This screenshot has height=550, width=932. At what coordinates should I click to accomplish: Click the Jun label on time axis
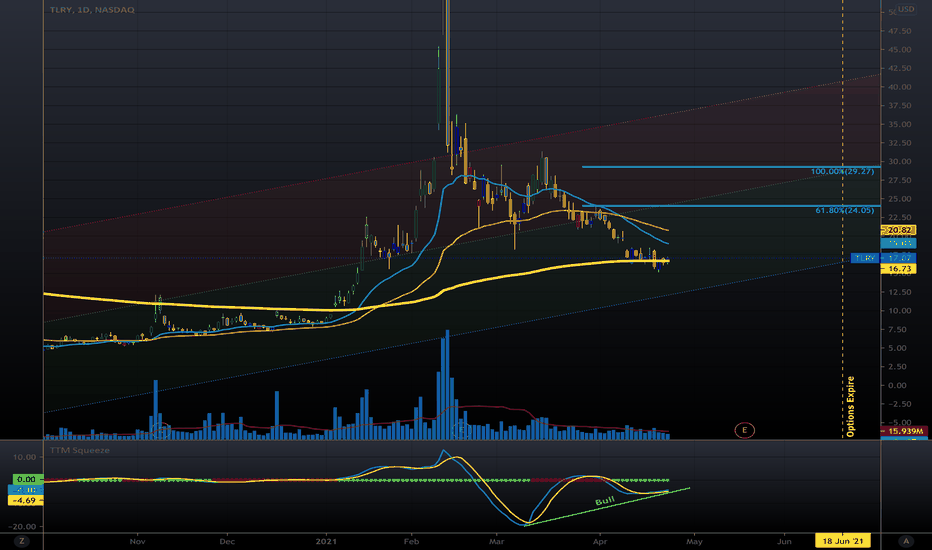tap(785, 542)
